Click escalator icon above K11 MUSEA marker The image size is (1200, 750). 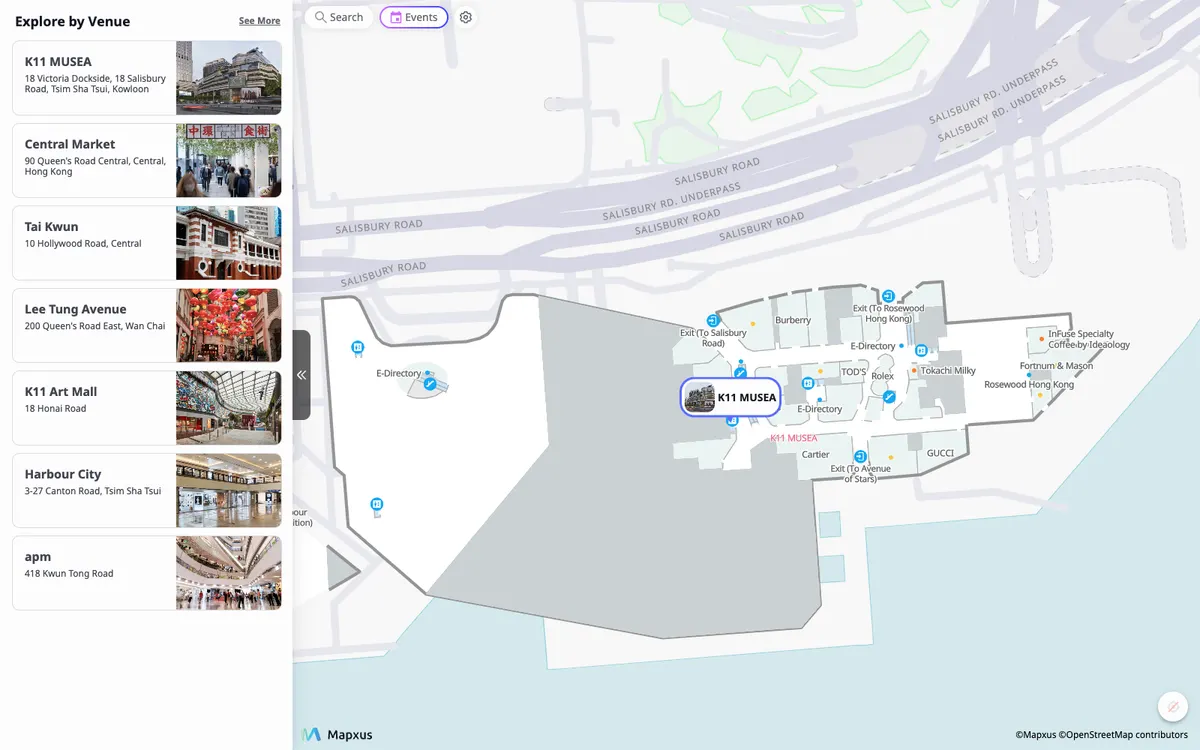[x=741, y=373]
